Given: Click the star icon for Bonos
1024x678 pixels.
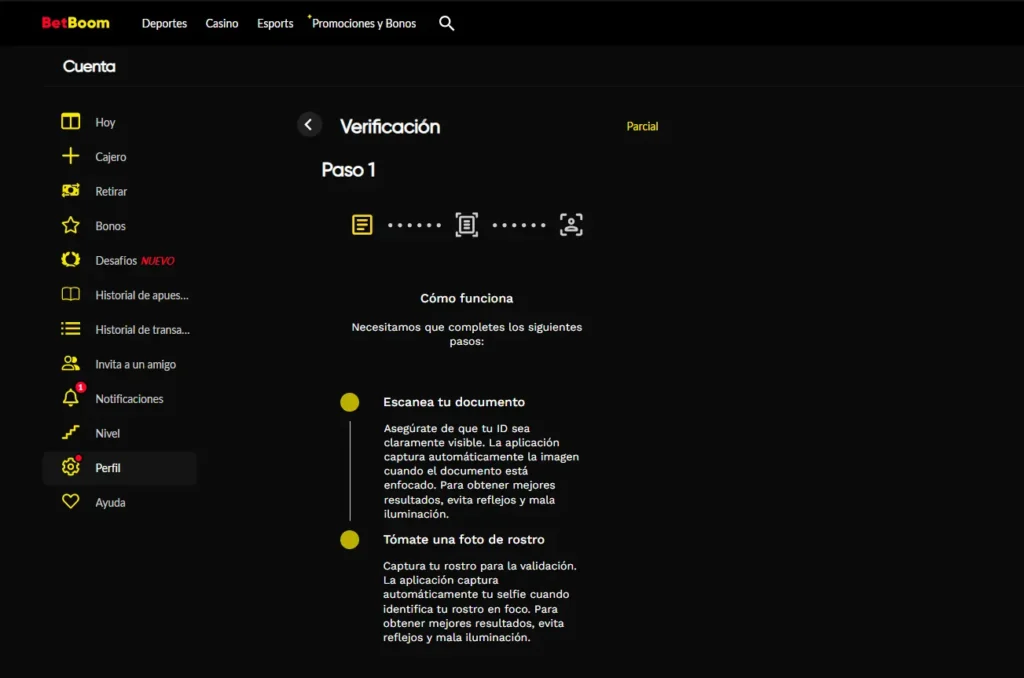Looking at the screenshot, I should point(71,225).
